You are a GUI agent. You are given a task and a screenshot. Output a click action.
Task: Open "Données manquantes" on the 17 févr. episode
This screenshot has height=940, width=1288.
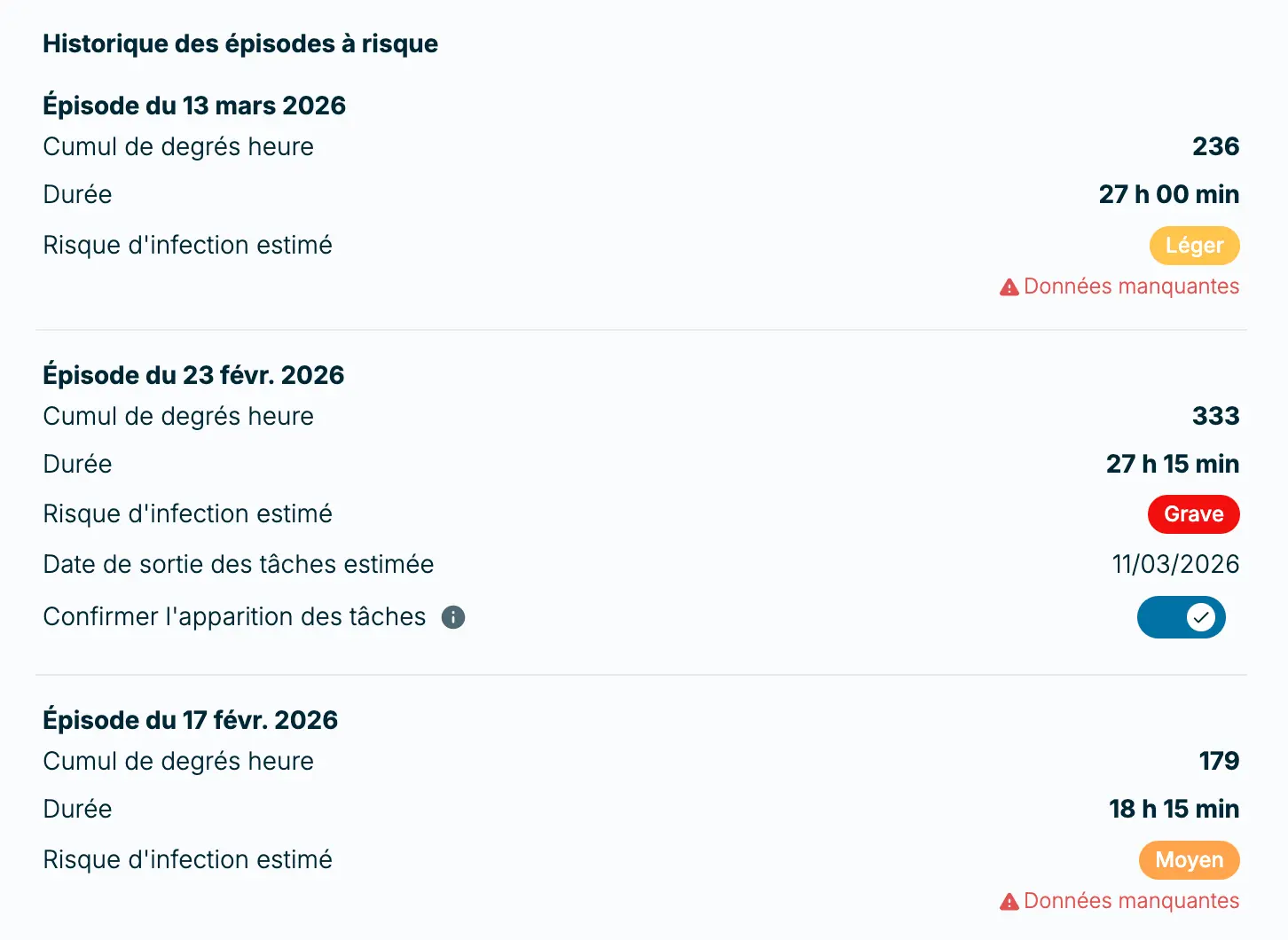pos(1131,900)
